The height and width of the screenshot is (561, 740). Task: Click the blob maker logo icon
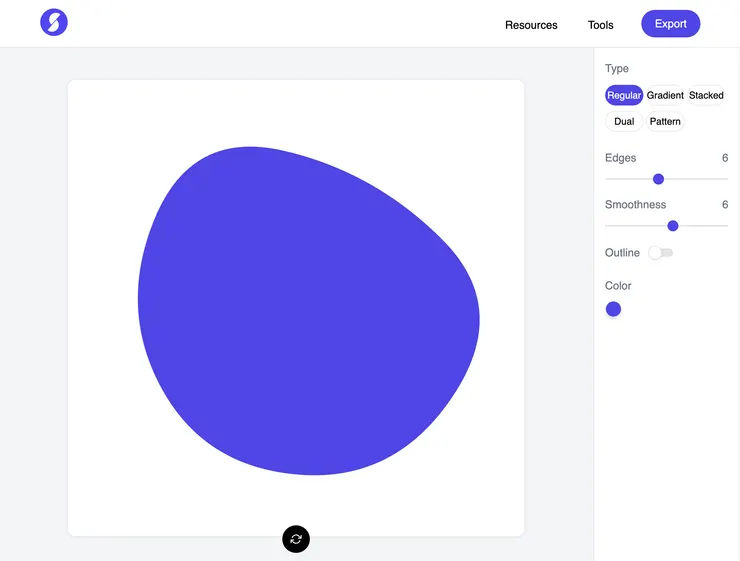pyautogui.click(x=54, y=22)
